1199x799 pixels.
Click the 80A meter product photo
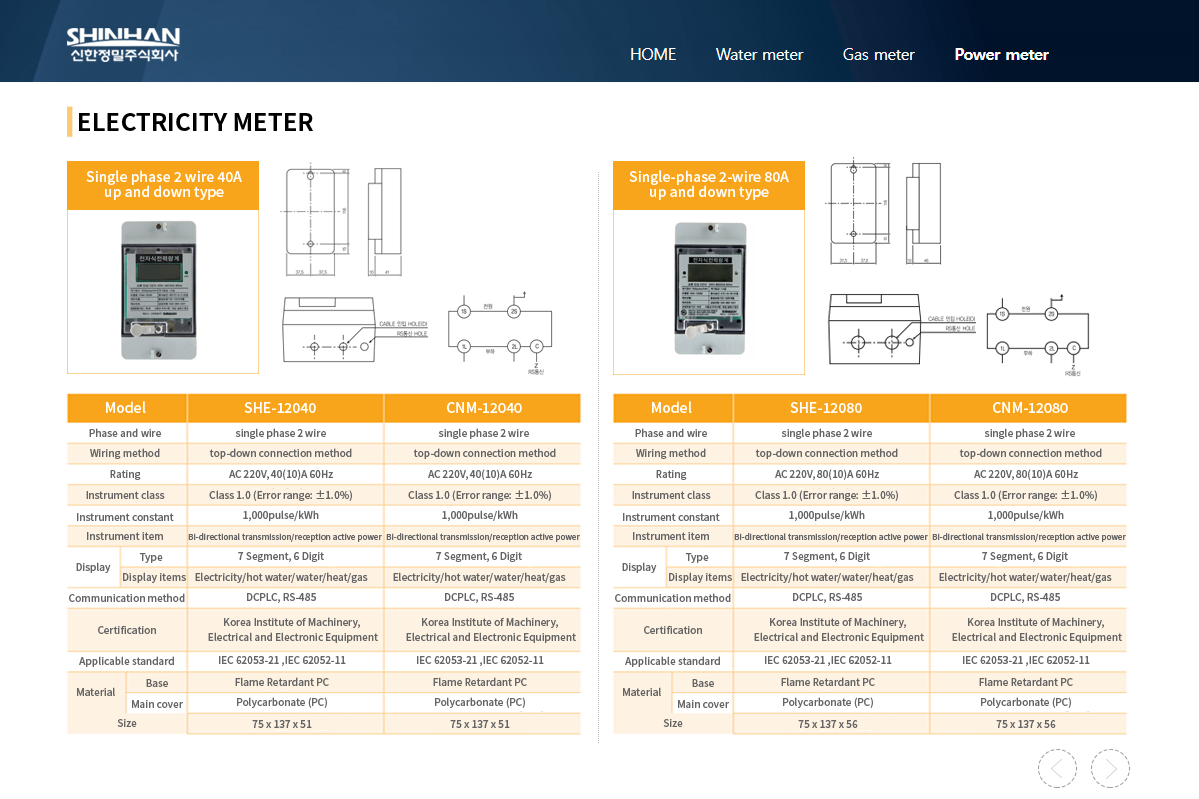[710, 289]
